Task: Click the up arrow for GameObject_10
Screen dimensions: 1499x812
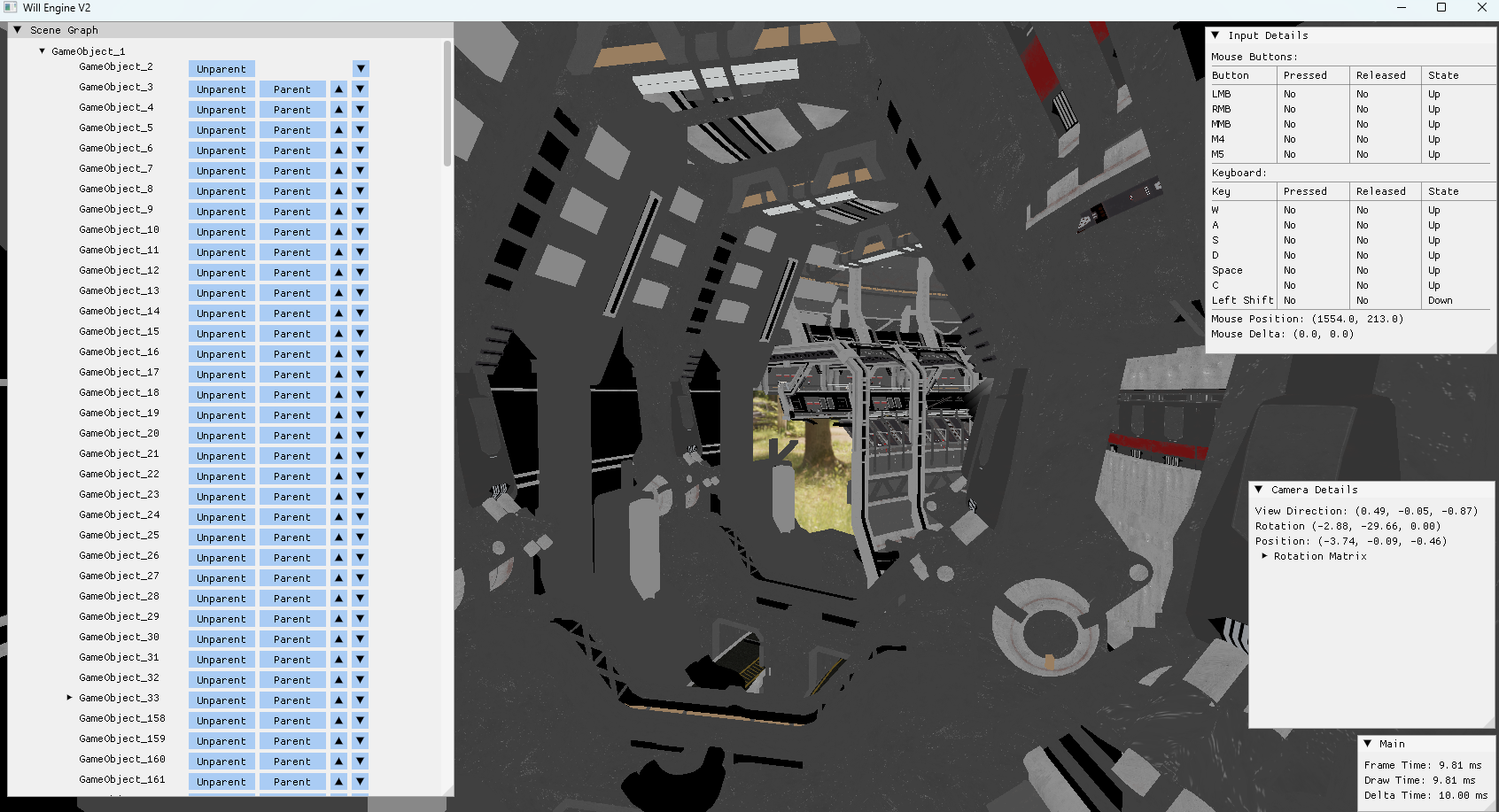Action: coord(338,232)
